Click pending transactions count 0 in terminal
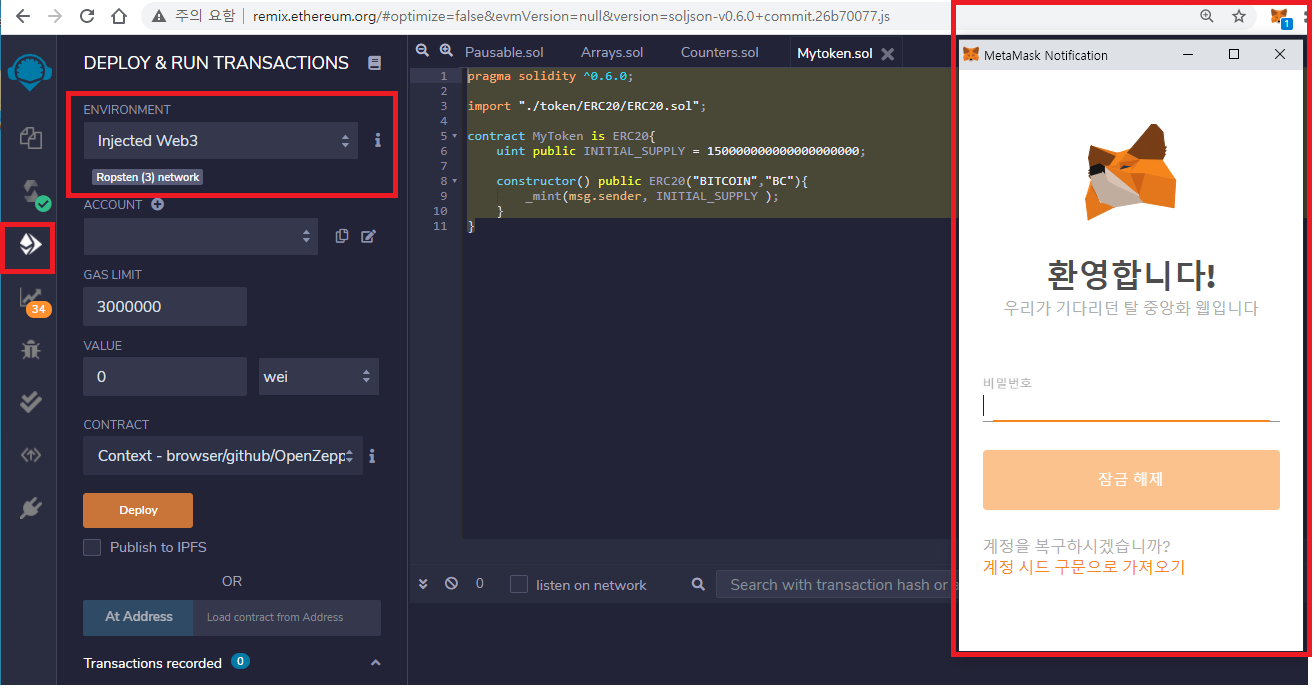The width and height of the screenshot is (1315, 688). (479, 584)
